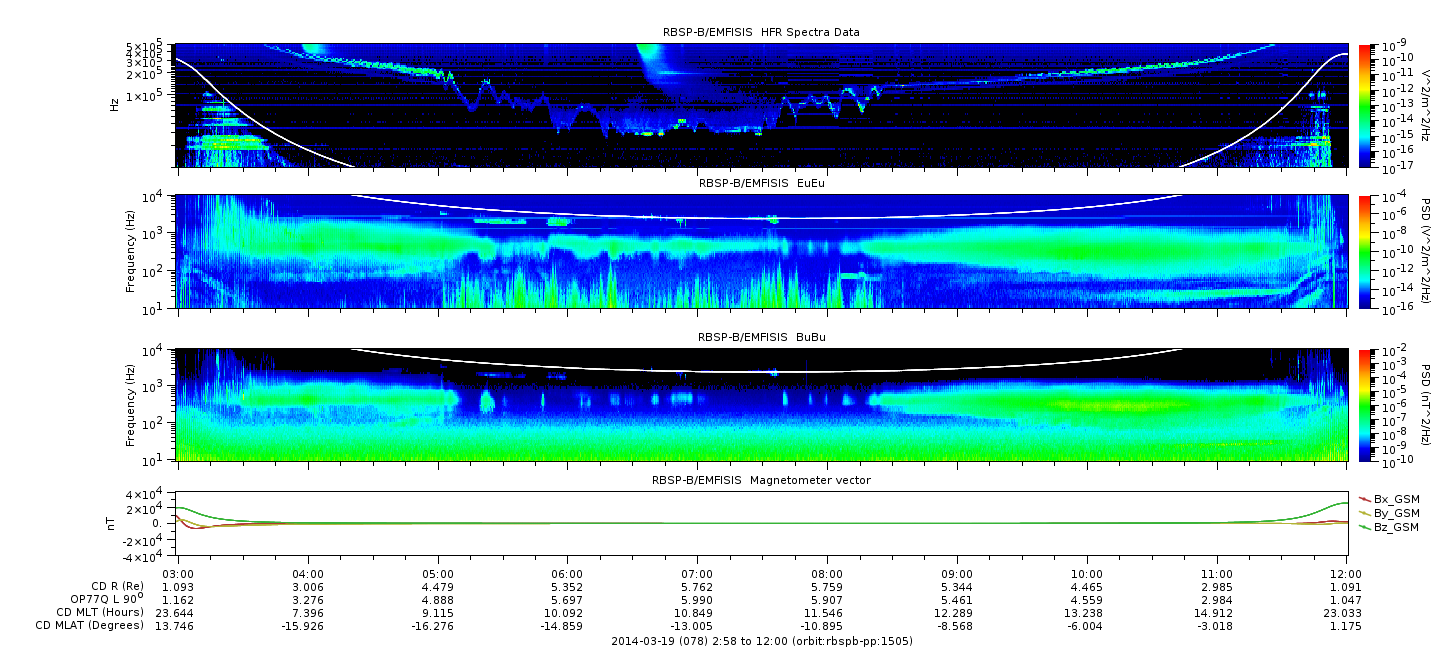
Task: Click the Bz_GSM legend text
Action: (1396, 527)
